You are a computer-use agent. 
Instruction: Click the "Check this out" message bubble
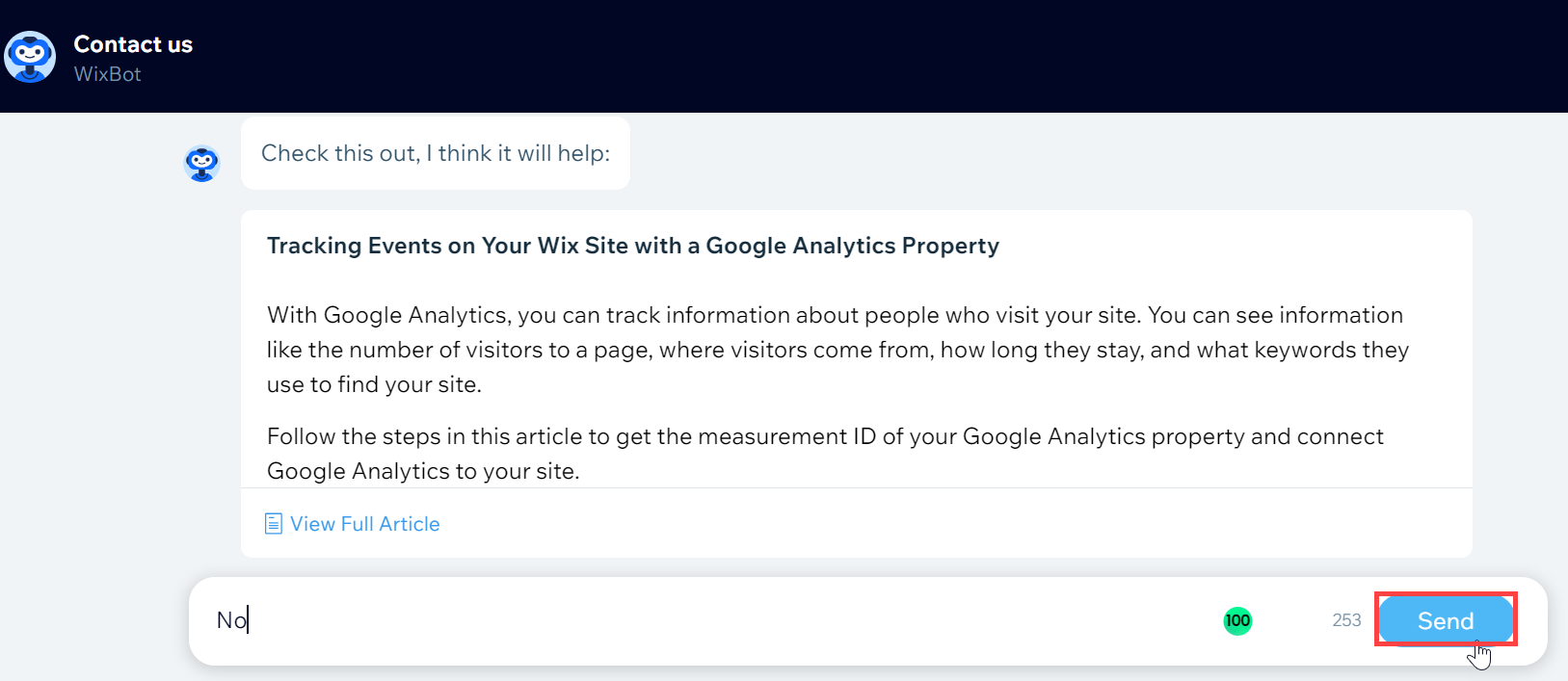436,153
